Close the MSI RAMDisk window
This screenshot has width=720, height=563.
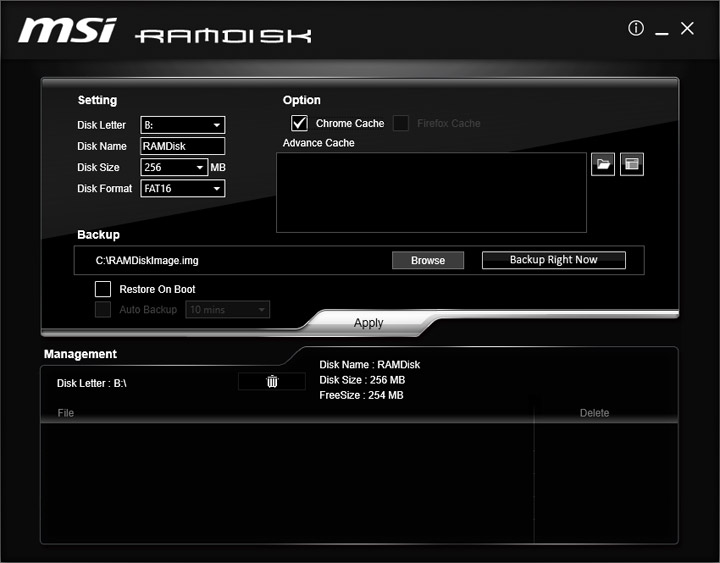[x=687, y=28]
